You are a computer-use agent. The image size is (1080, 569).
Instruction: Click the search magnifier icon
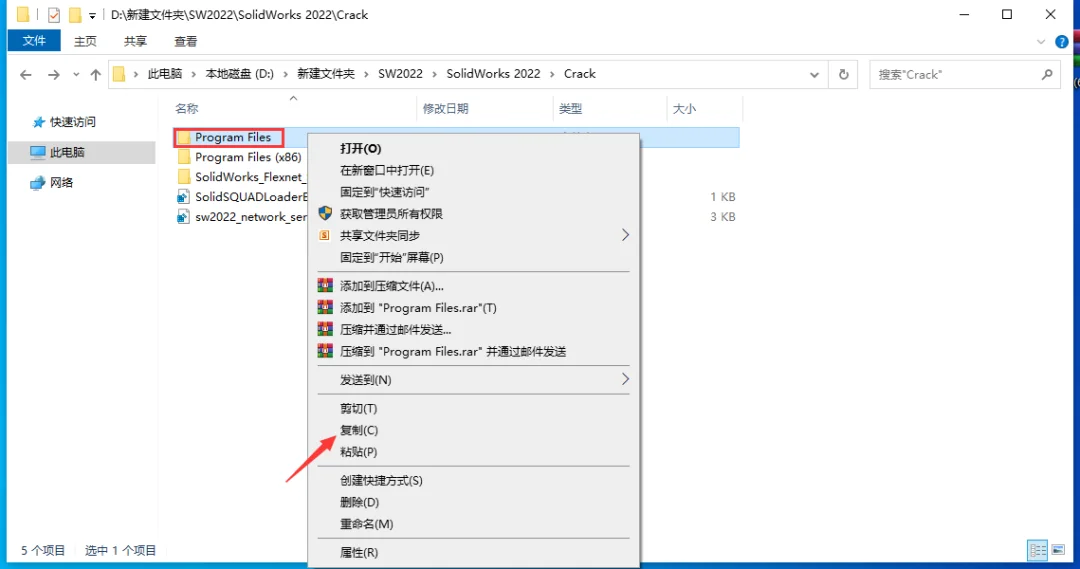tap(1047, 74)
